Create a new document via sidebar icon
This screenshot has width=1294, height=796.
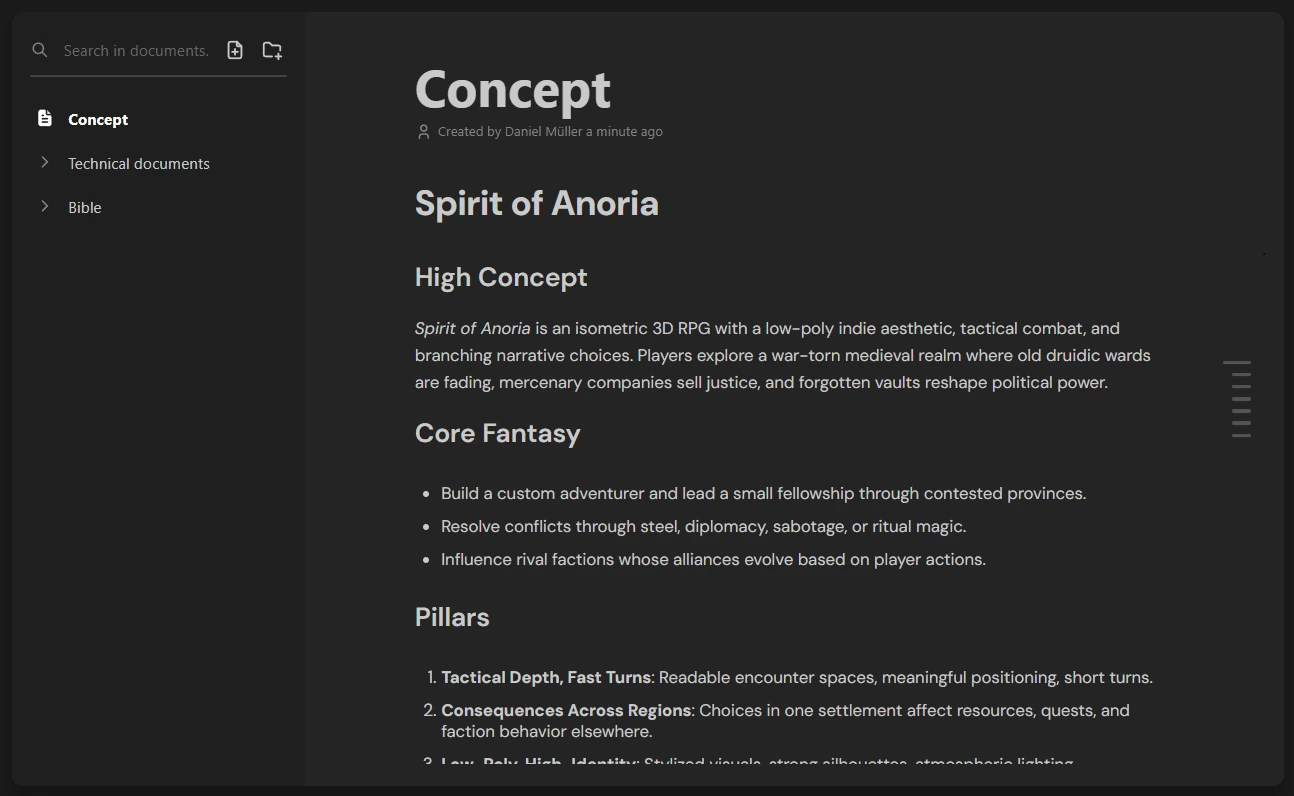pos(235,50)
